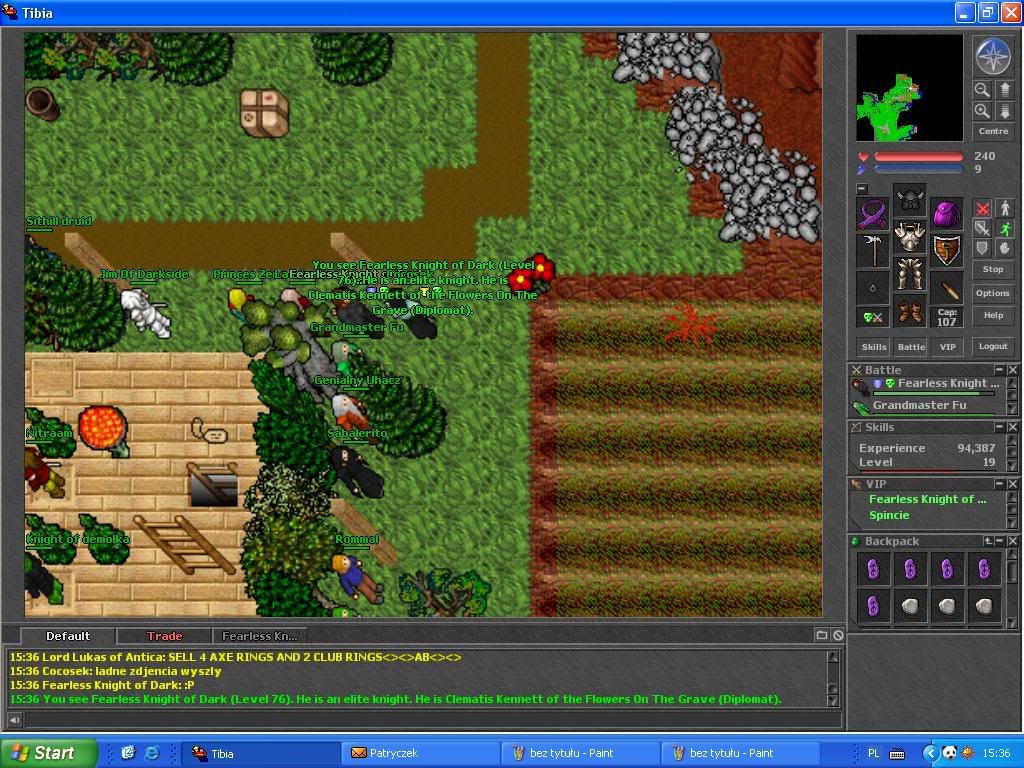Open the purple backpack slot
Viewport: 1024px width, 768px height.
[x=947, y=214]
